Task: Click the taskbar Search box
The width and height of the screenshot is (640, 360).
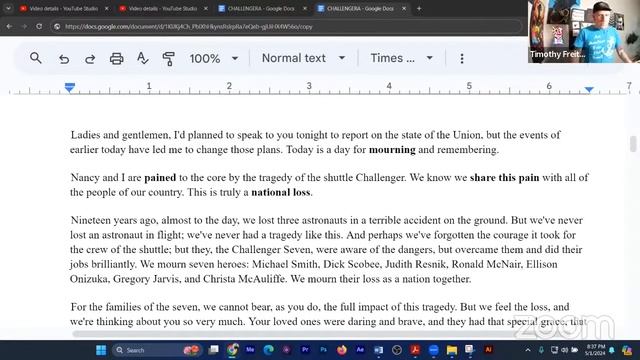Action: (156, 350)
